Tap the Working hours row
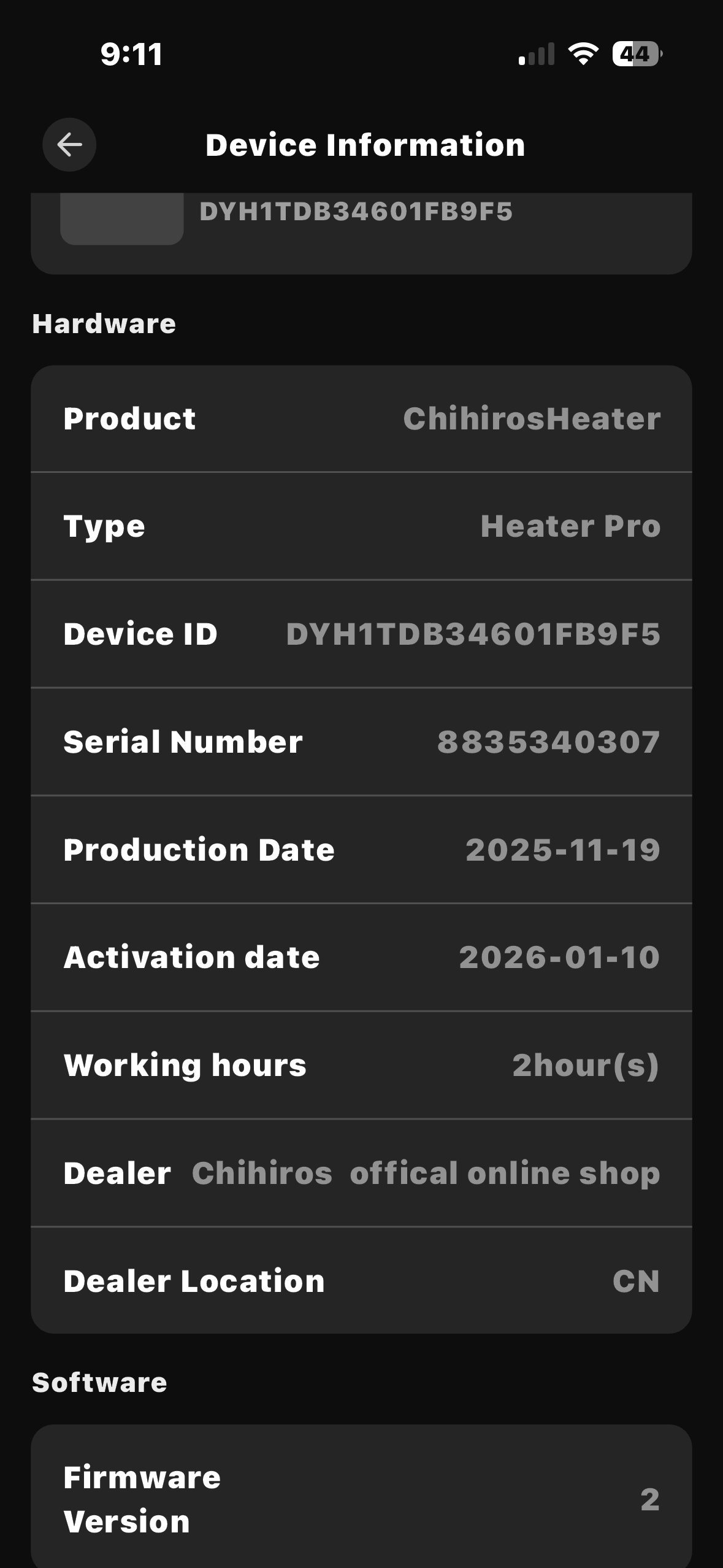723x1568 pixels. coord(361,1065)
